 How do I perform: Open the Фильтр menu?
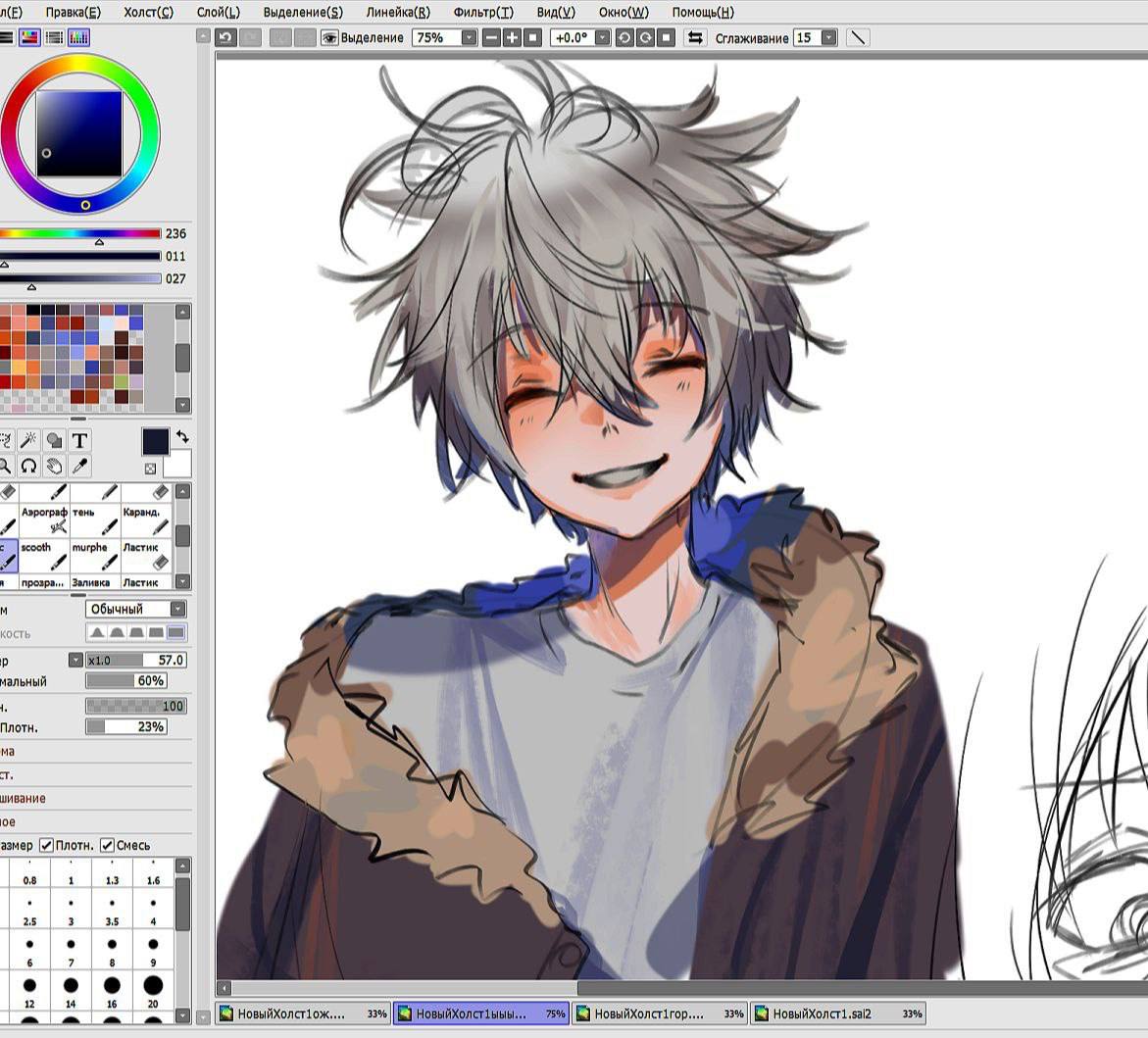(482, 12)
